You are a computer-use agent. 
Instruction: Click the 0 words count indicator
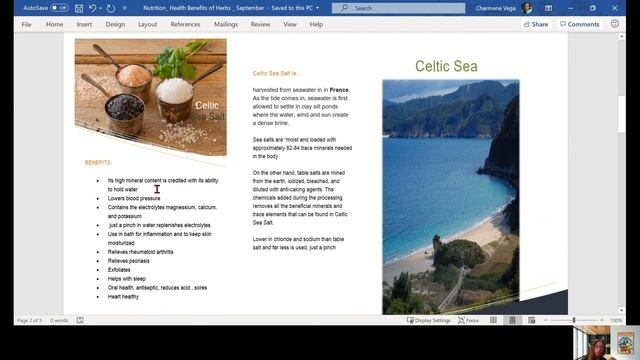(x=59, y=320)
